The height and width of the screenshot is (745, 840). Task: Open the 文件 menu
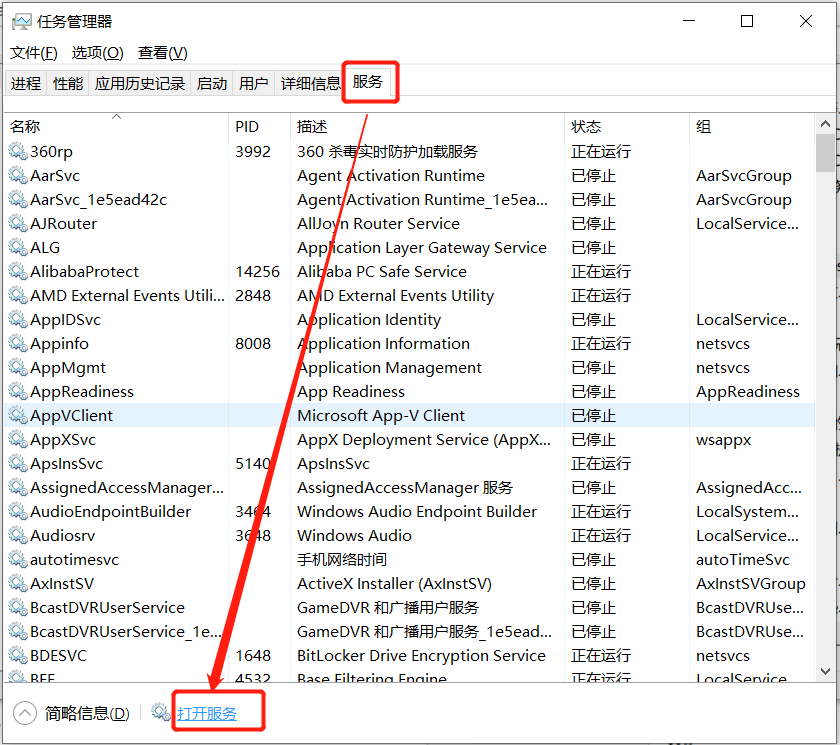pyautogui.click(x=33, y=52)
